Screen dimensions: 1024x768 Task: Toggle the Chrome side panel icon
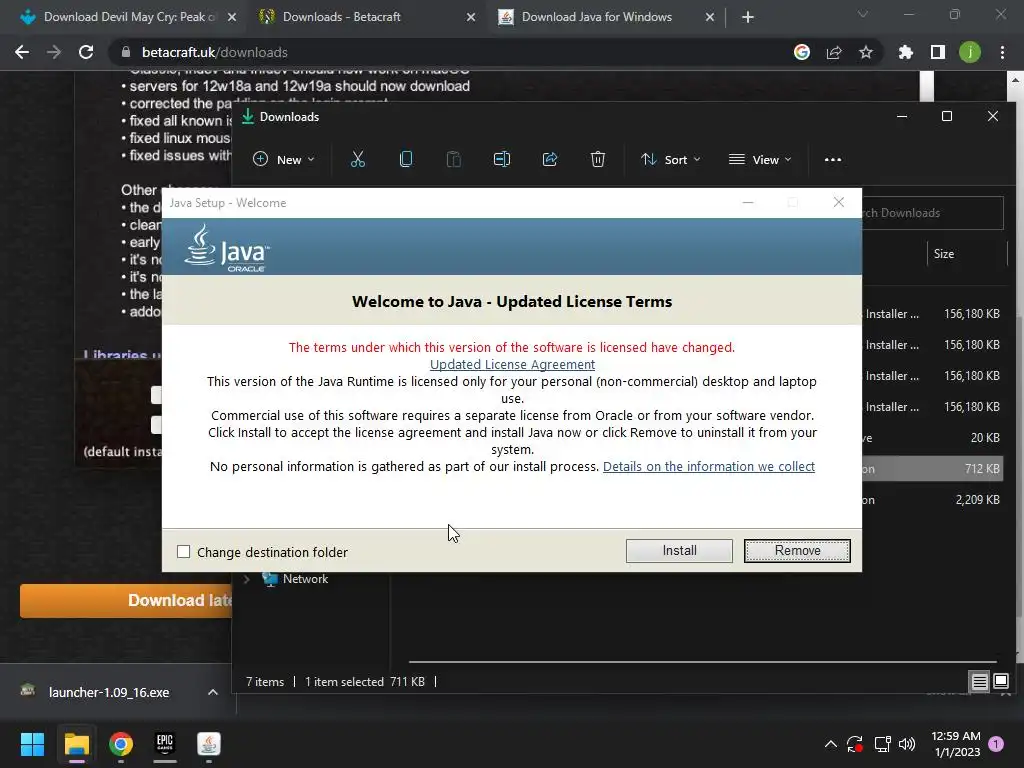click(938, 52)
